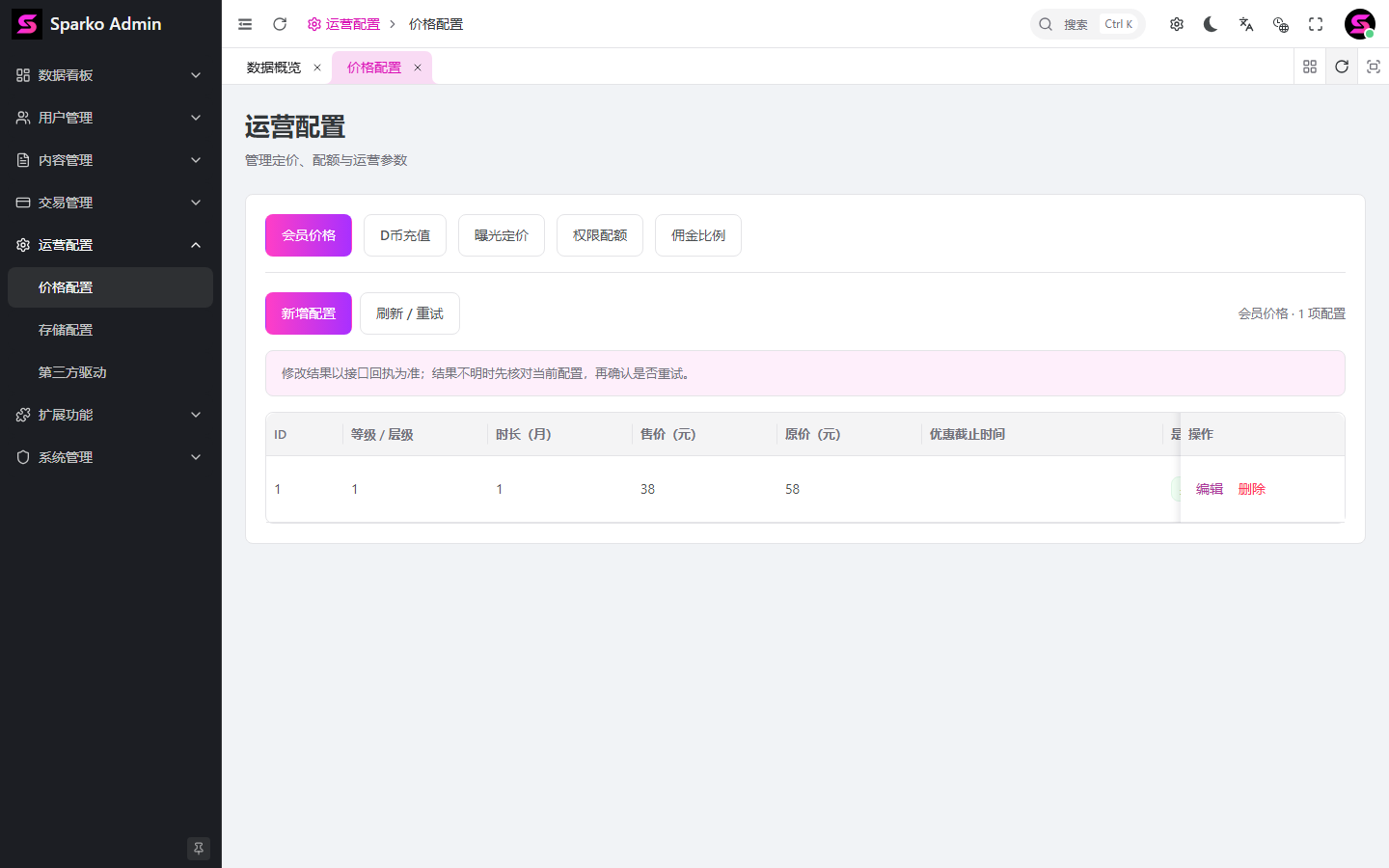This screenshot has width=1389, height=868.
Task: Expand the 扩展功能 sidebar menu
Action: pyautogui.click(x=110, y=415)
